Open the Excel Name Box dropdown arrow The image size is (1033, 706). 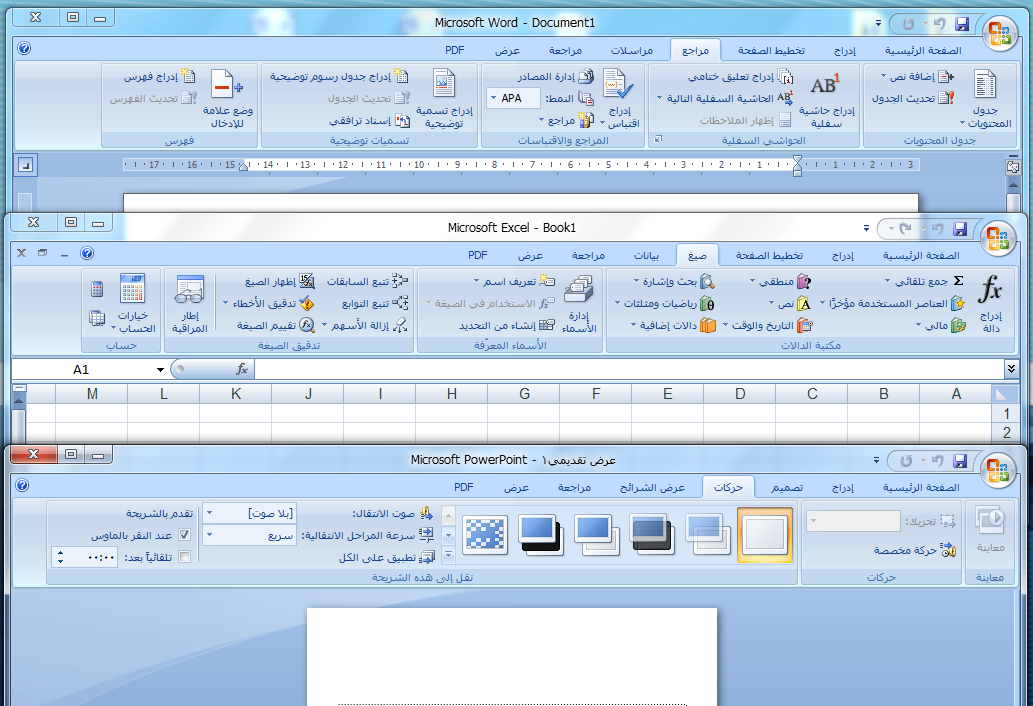tap(160, 369)
